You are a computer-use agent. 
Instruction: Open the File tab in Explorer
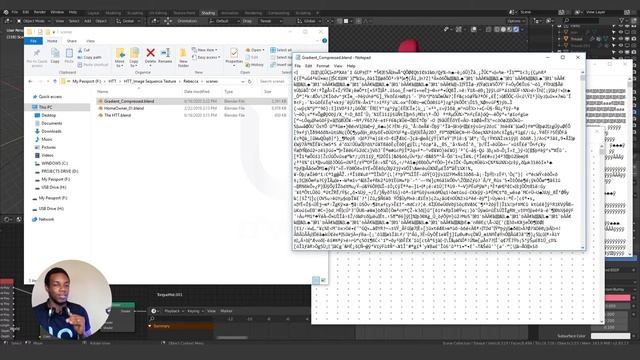click(x=33, y=41)
